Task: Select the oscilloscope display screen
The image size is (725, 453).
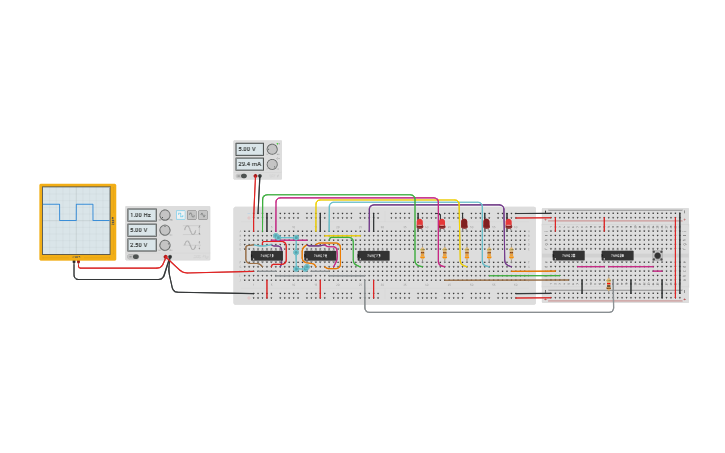Action: [77, 220]
